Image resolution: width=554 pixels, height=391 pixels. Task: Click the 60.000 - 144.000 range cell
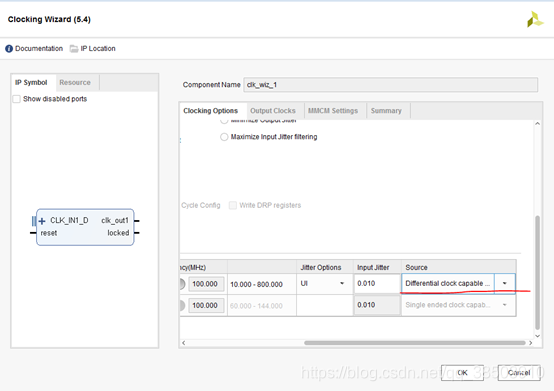click(x=262, y=306)
